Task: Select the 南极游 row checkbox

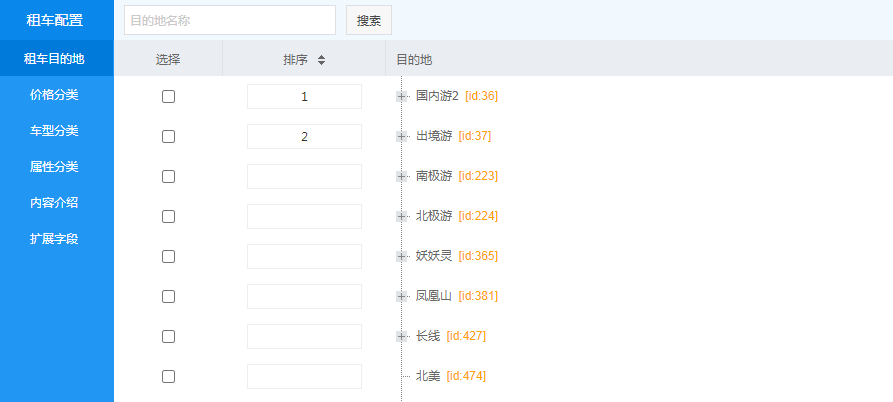Action: [x=168, y=176]
